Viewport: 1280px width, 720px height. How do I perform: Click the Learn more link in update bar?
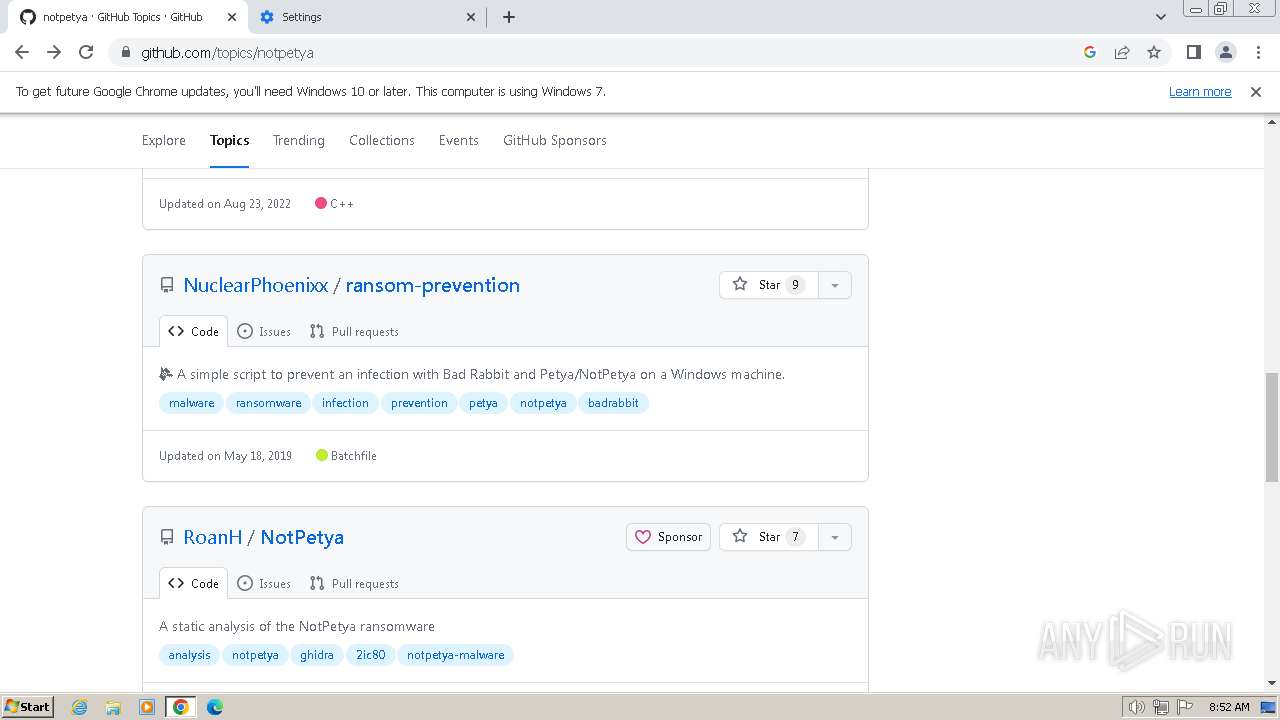(x=1200, y=91)
